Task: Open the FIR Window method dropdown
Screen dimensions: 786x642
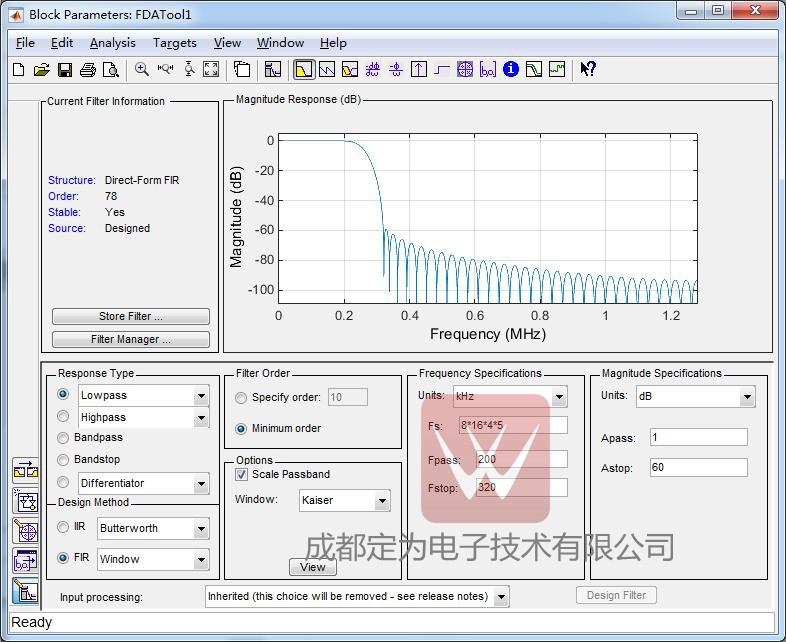Action: (201, 559)
